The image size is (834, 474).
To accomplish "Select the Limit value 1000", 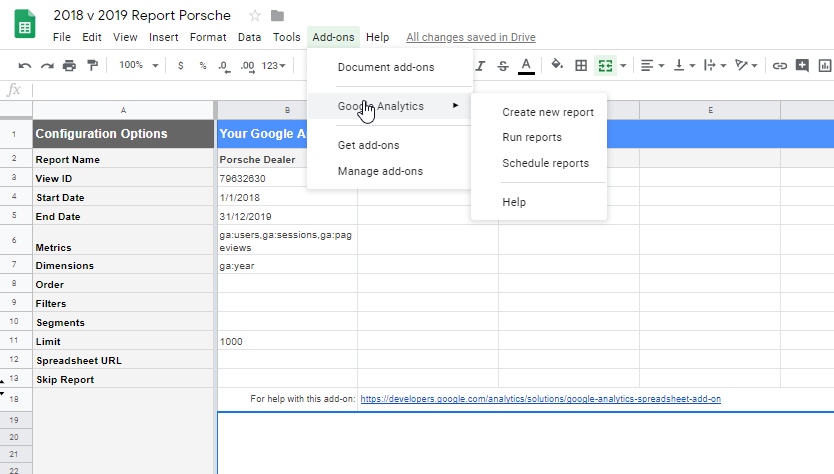I will (287, 342).
